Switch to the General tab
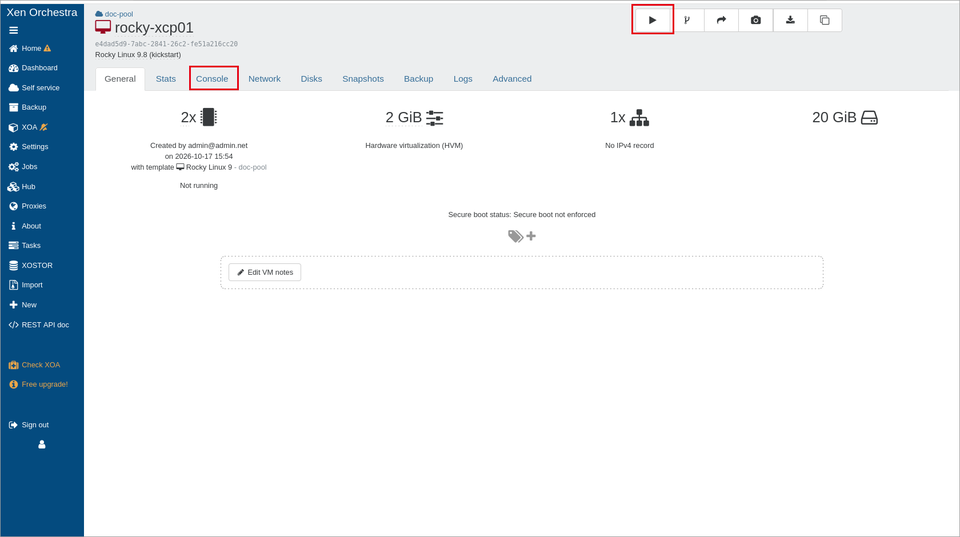Image resolution: width=960 pixels, height=537 pixels. 120,79
